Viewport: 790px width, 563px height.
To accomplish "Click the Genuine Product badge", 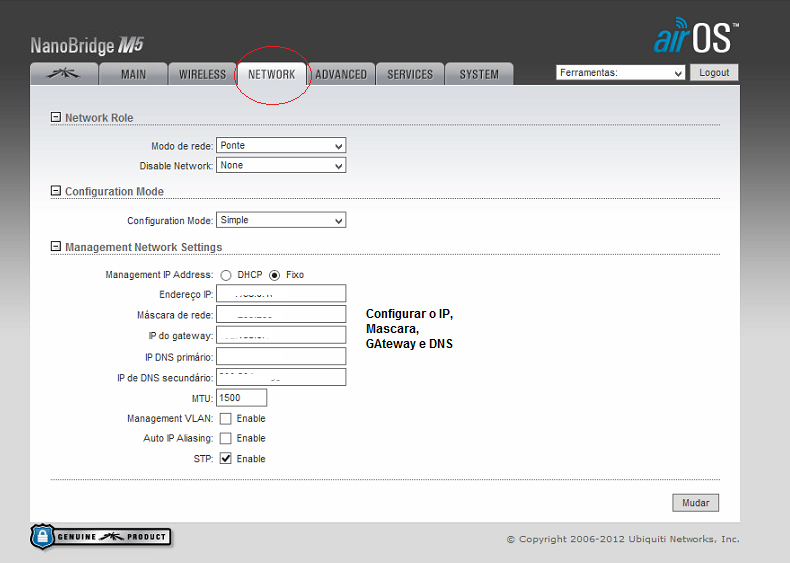I will click(x=101, y=537).
